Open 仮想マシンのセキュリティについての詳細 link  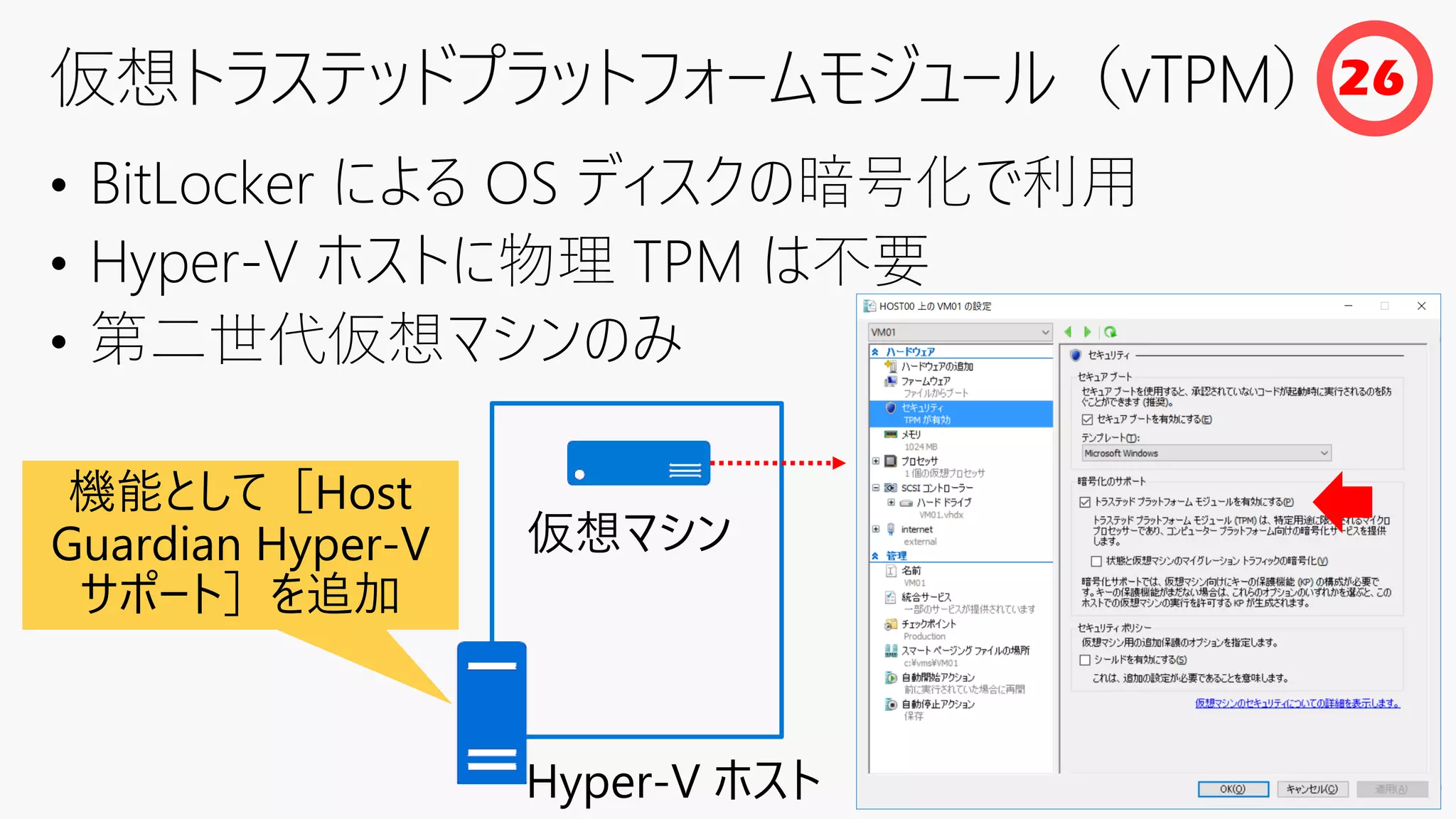pos(1297,703)
